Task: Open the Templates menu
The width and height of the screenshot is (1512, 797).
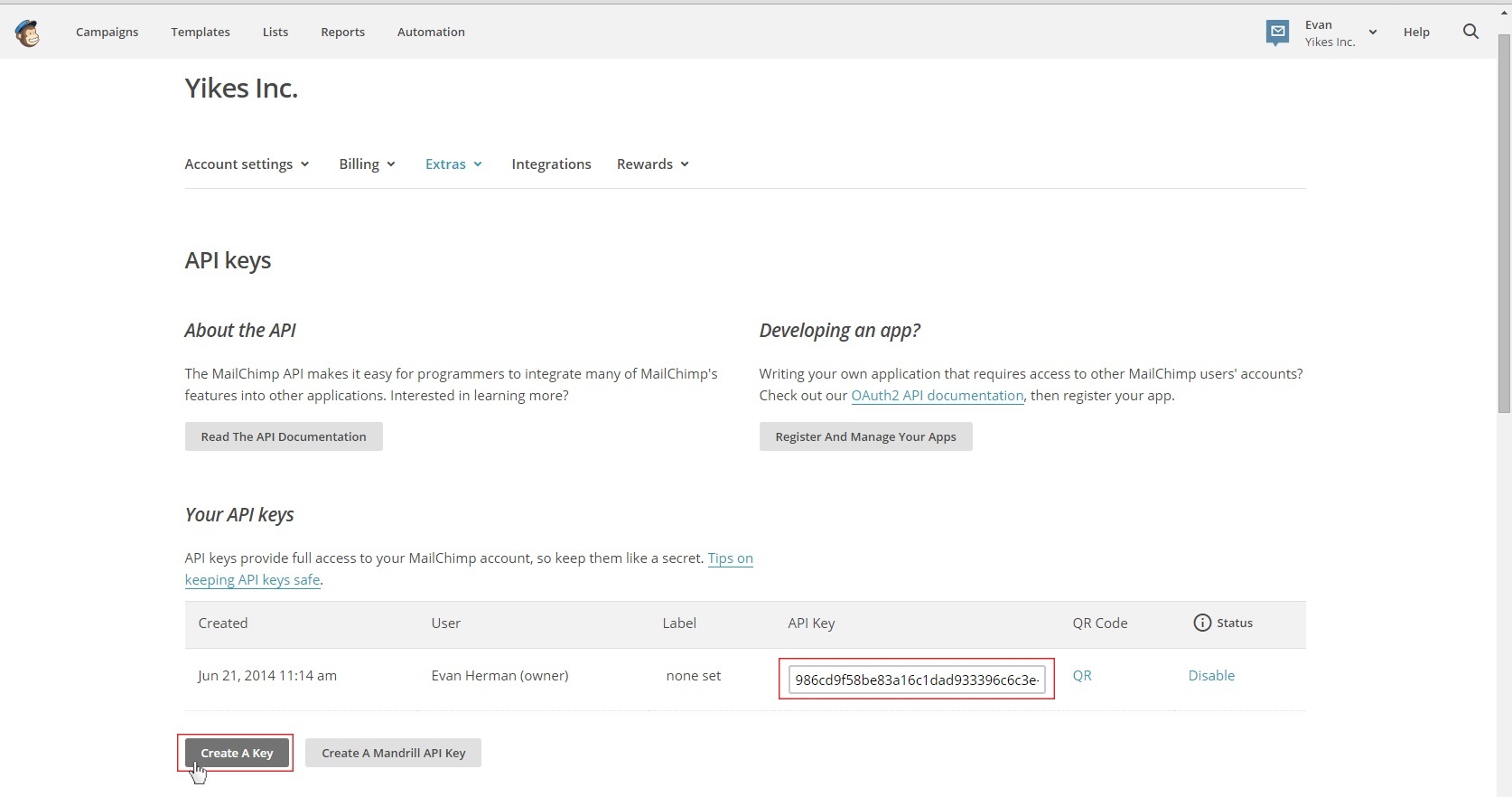Action: 201,32
